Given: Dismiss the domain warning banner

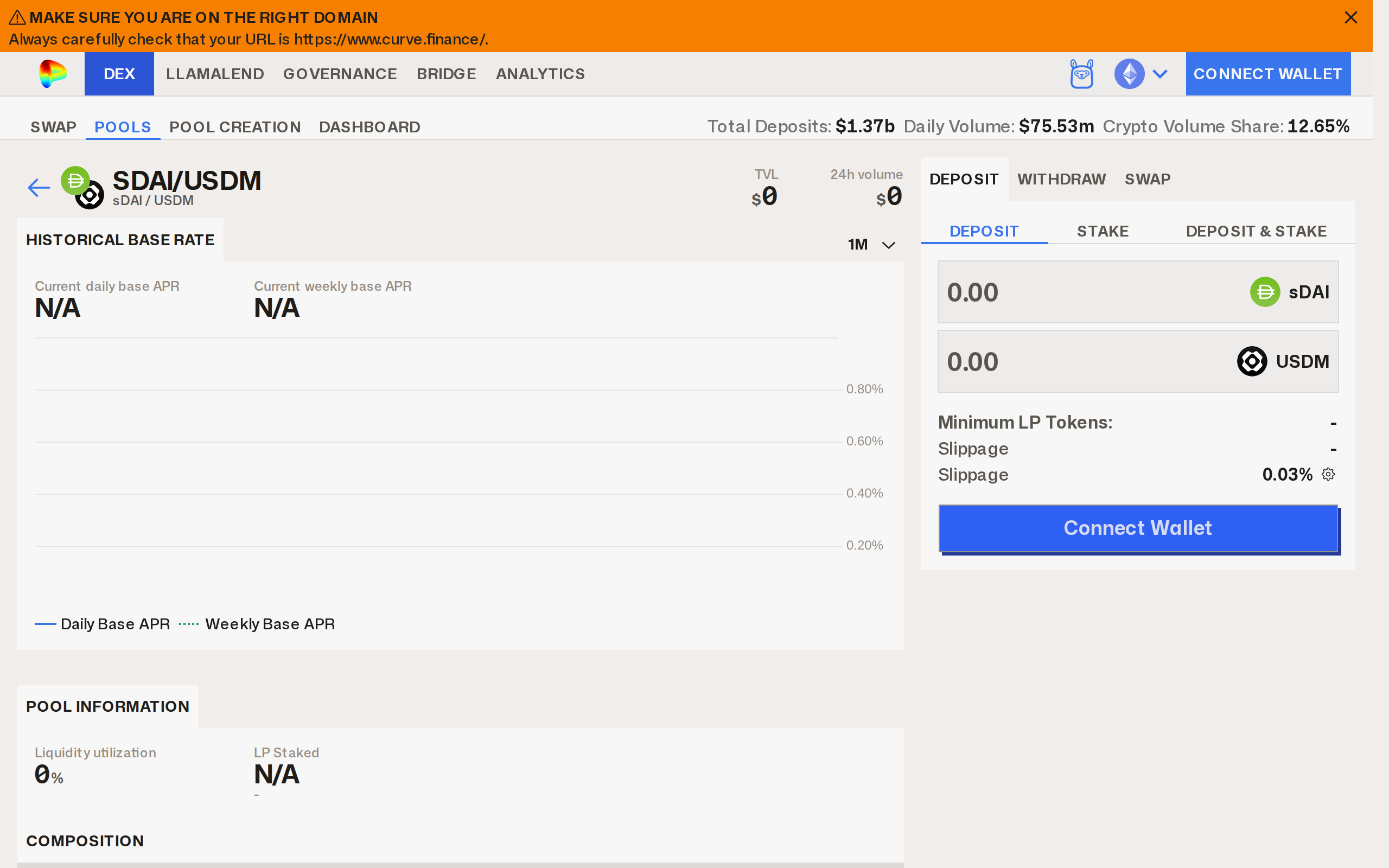Looking at the screenshot, I should coord(1350,18).
